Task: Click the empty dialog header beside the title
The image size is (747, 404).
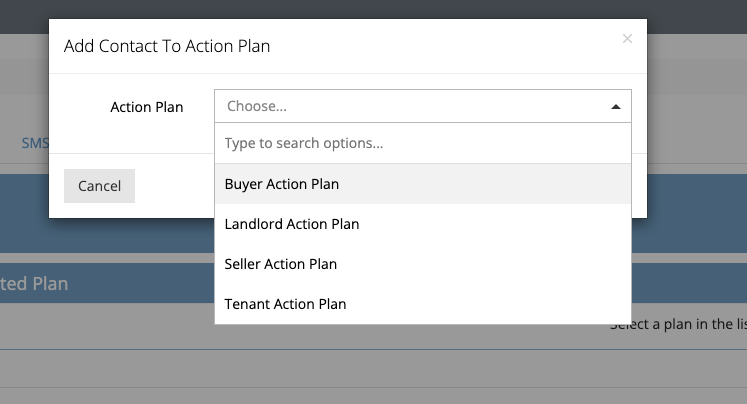Action: [450, 46]
